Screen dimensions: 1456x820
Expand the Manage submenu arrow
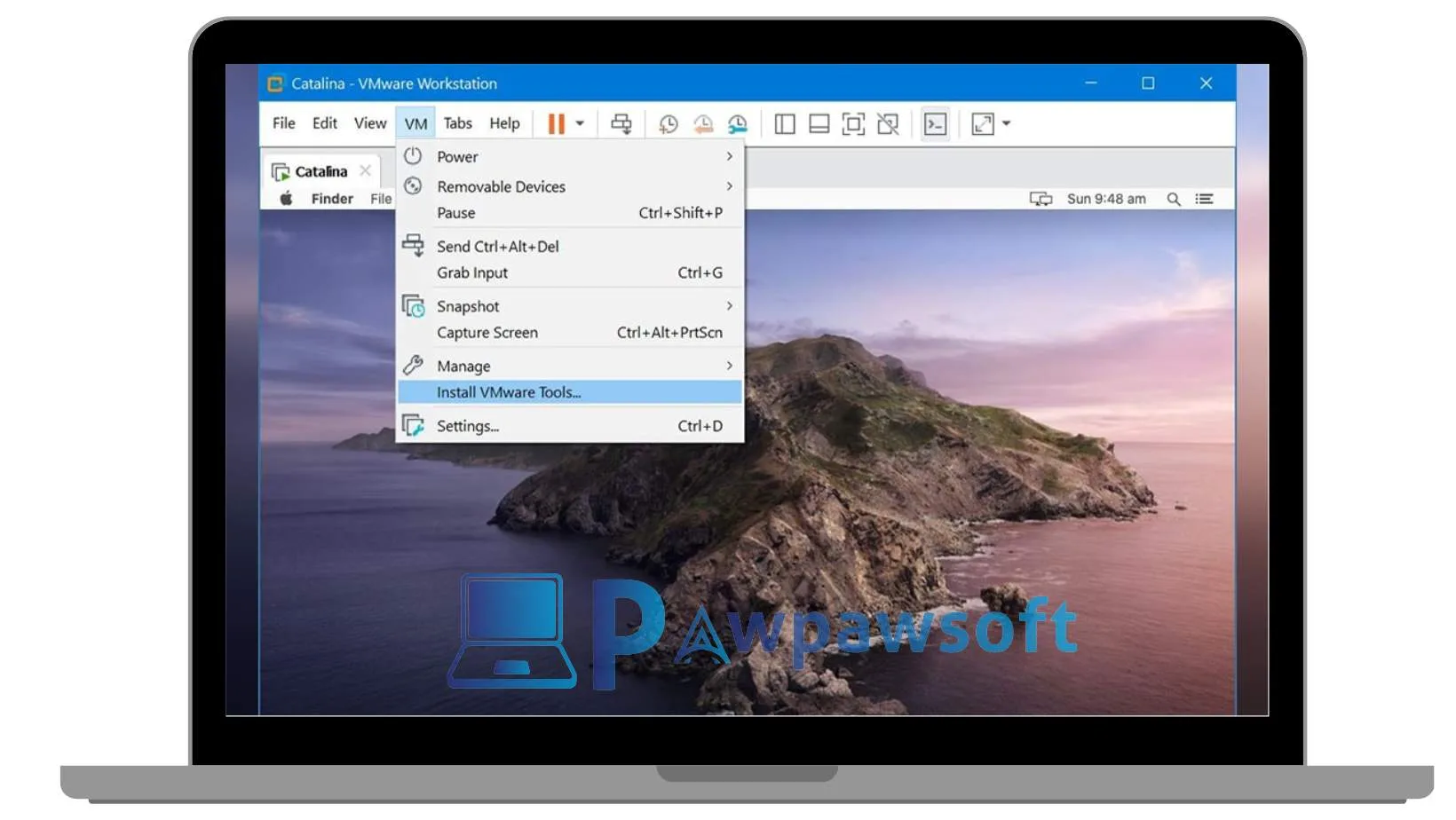click(730, 366)
